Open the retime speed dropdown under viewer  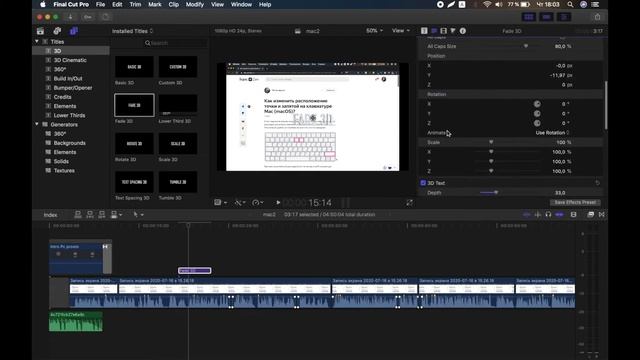click(258, 202)
